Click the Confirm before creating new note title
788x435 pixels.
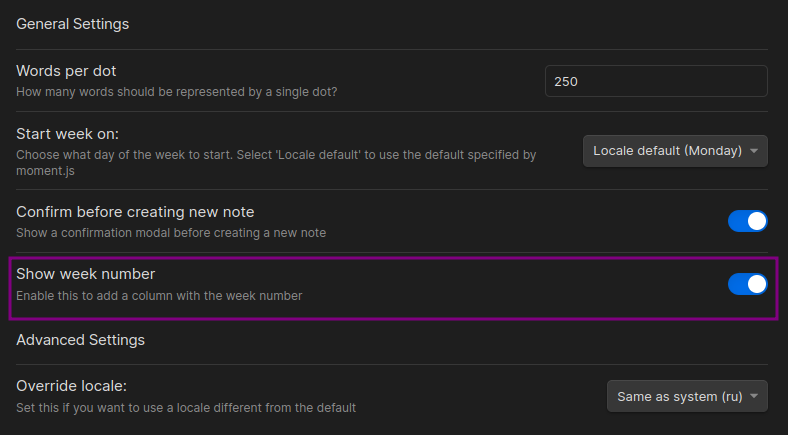[x=135, y=212]
